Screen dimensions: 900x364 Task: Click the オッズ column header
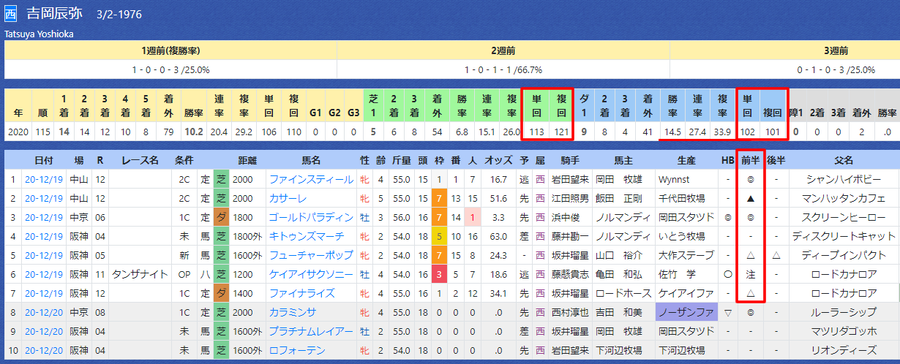point(498,160)
